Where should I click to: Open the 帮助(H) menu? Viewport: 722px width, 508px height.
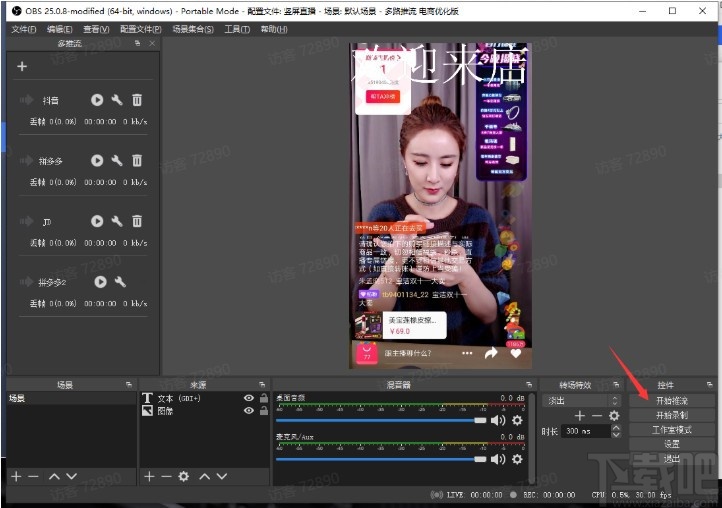(x=274, y=29)
